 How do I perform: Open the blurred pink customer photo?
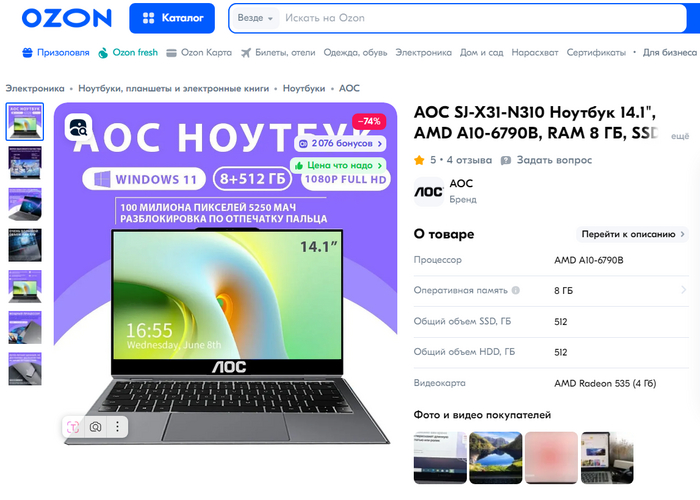(x=551, y=458)
